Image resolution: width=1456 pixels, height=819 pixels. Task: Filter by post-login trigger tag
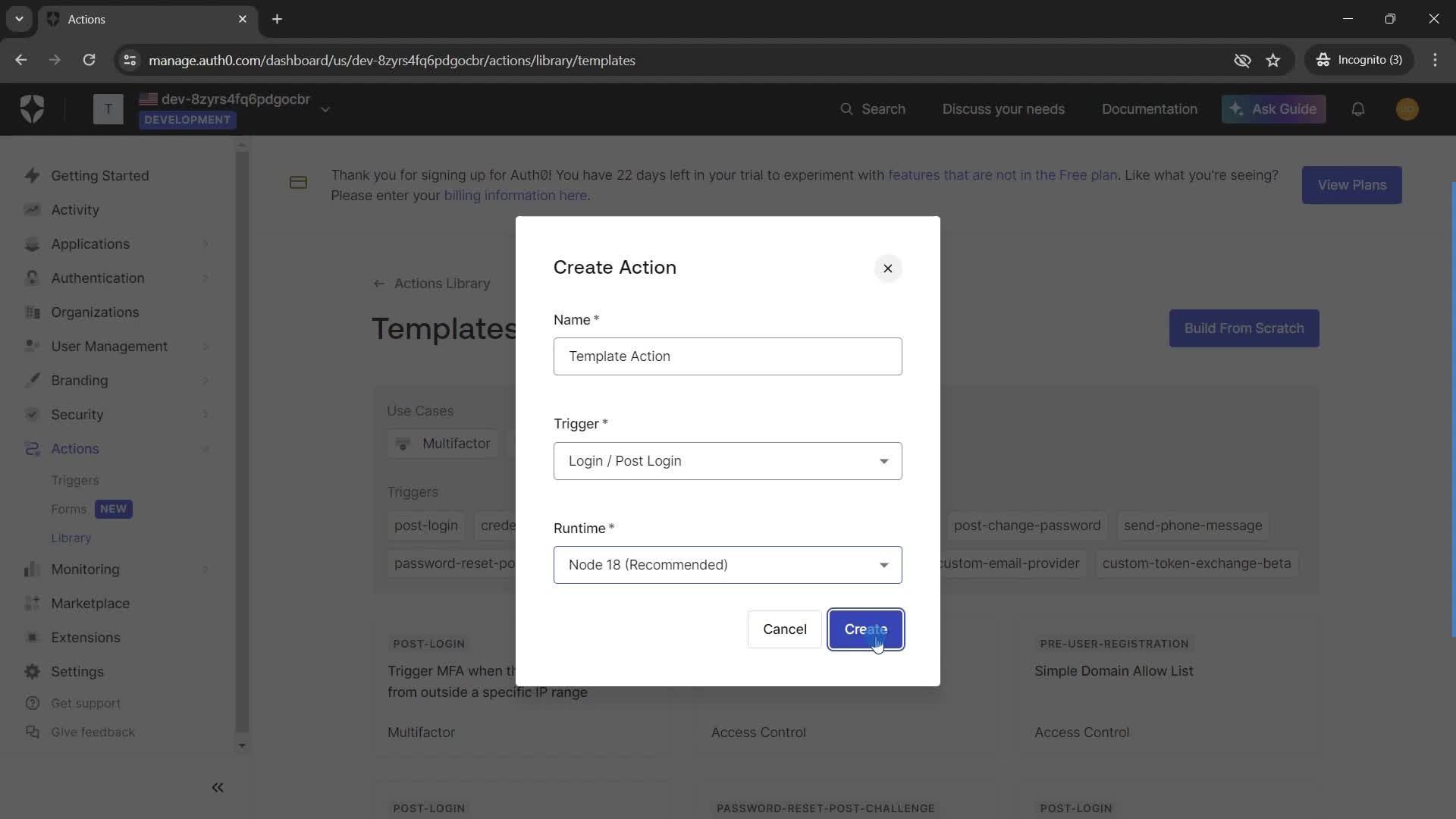point(426,526)
